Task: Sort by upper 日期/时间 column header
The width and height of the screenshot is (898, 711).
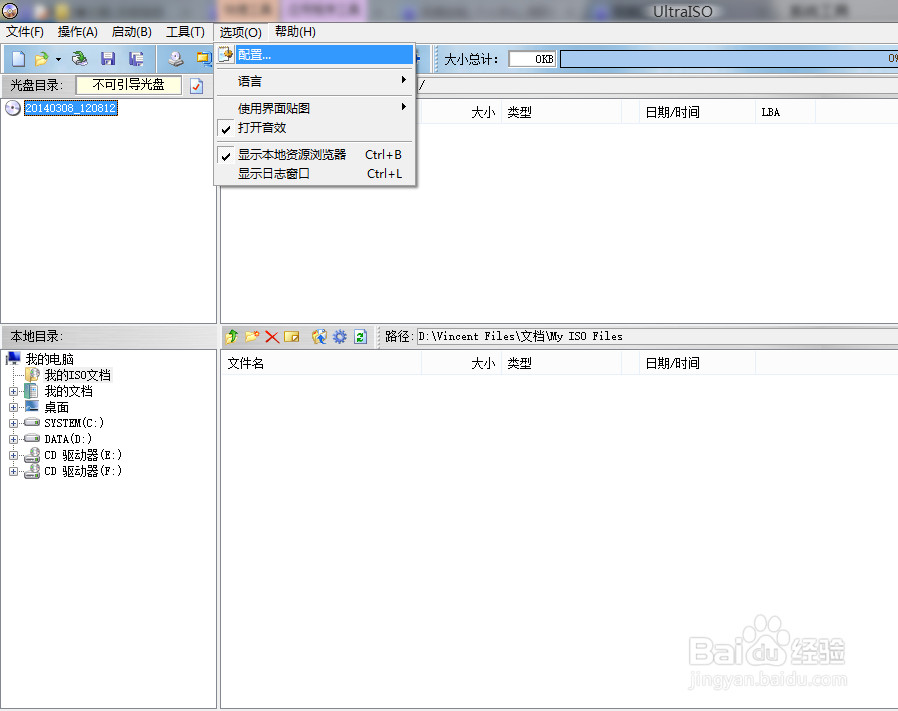Action: point(698,112)
